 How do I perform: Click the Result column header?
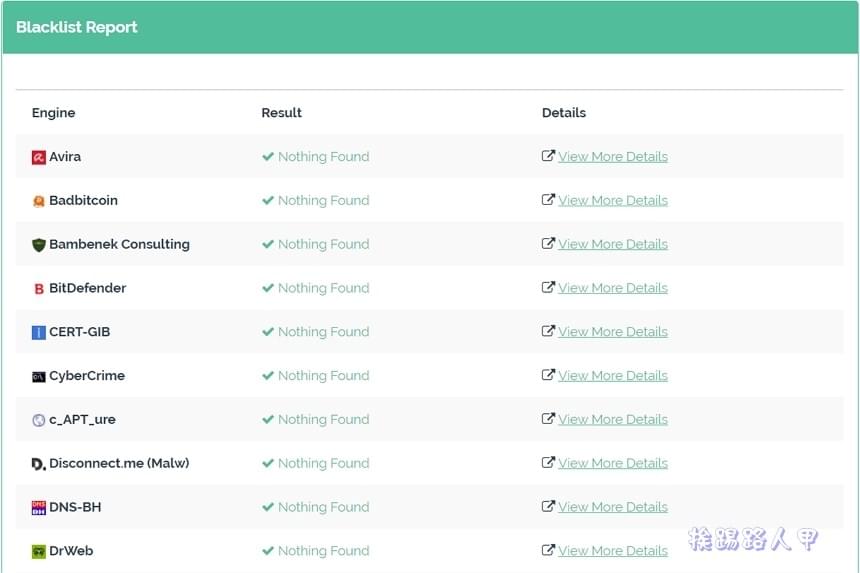pyautogui.click(x=281, y=113)
